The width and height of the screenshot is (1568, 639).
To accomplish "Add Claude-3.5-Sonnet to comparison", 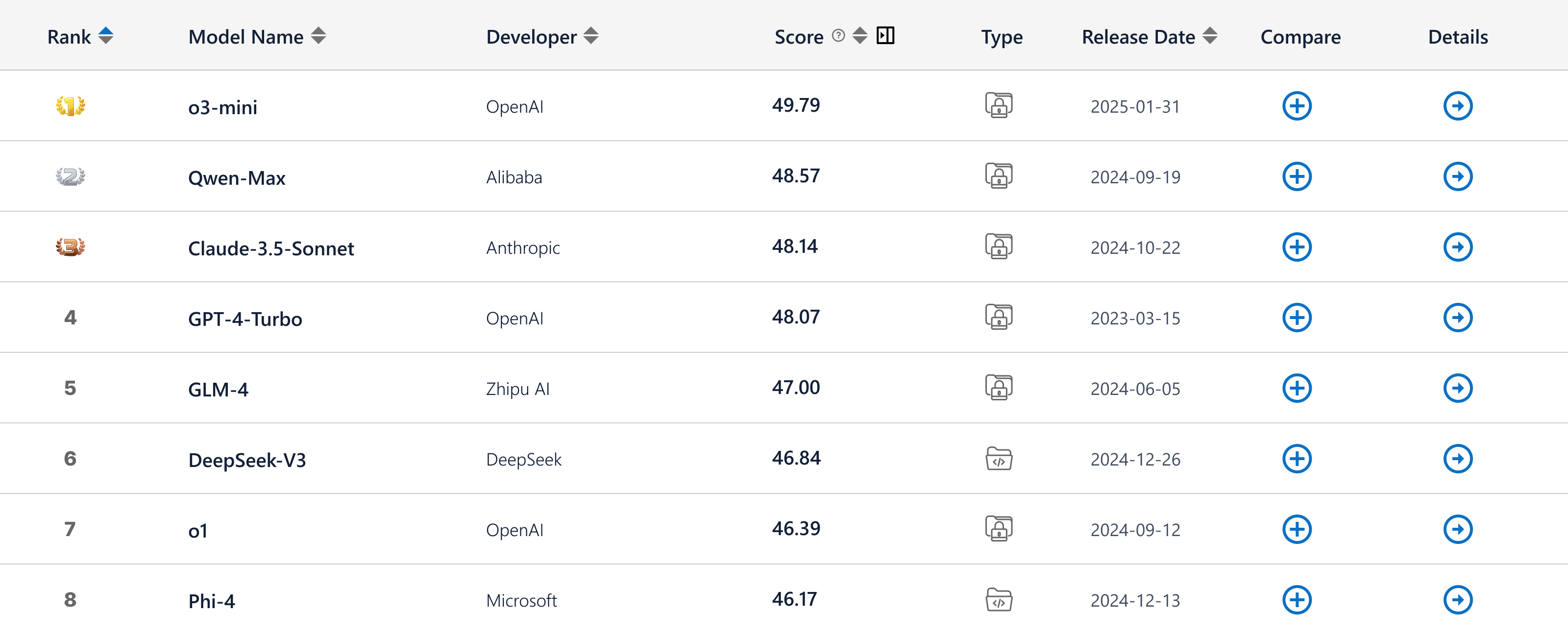I will click(x=1297, y=247).
